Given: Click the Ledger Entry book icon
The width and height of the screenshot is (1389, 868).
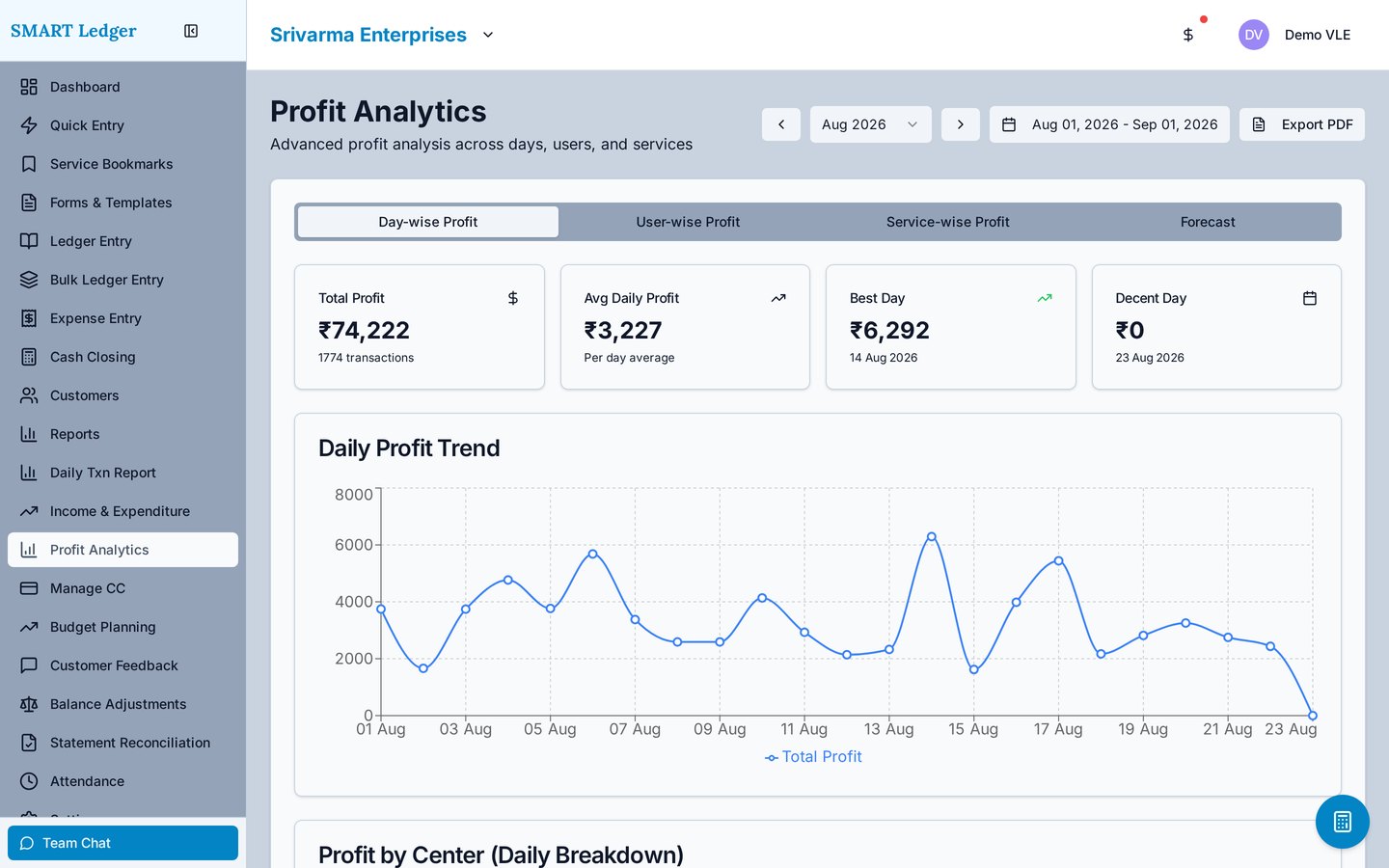Looking at the screenshot, I should click(x=29, y=241).
